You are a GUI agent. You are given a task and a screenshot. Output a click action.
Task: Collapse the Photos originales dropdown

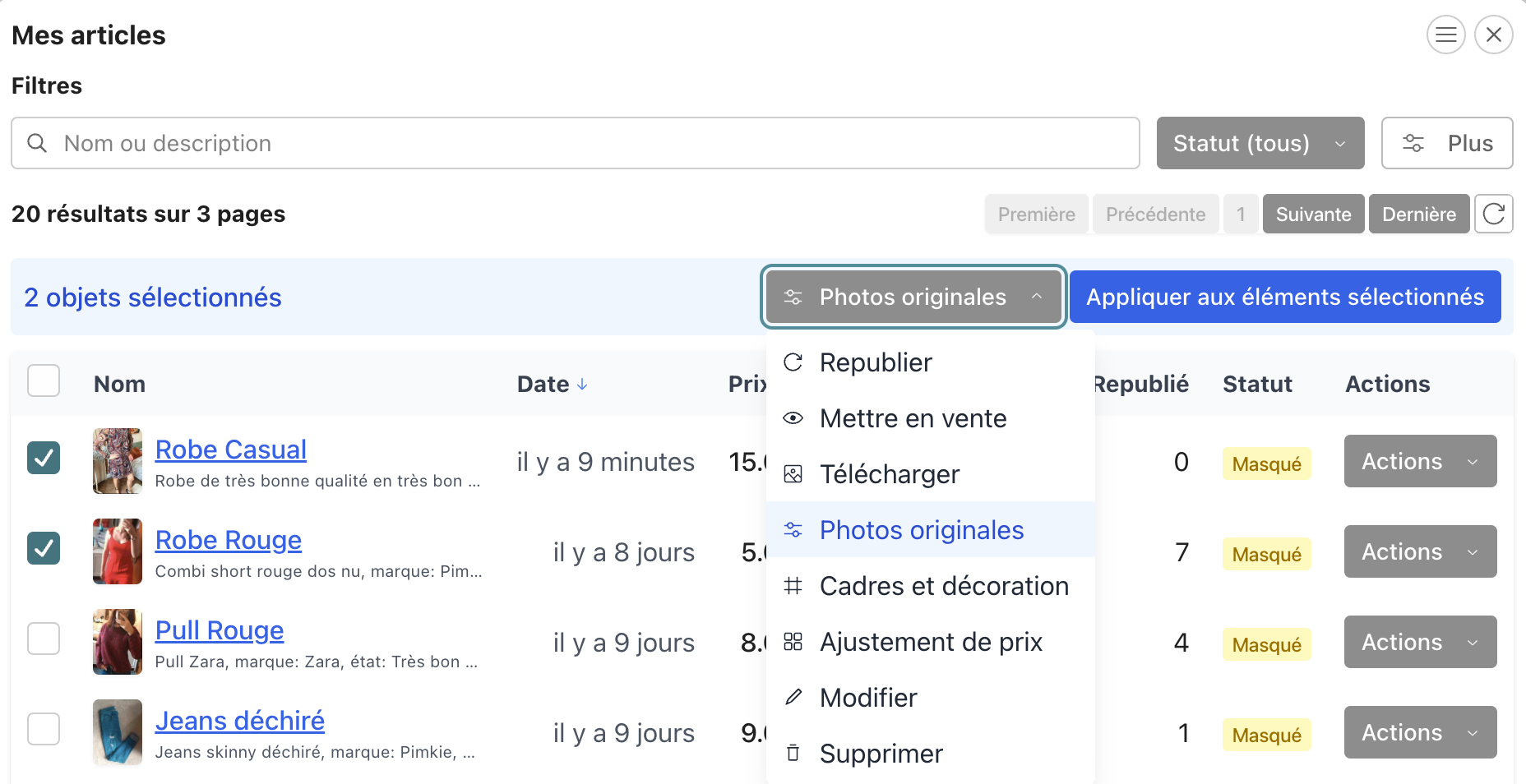click(913, 297)
